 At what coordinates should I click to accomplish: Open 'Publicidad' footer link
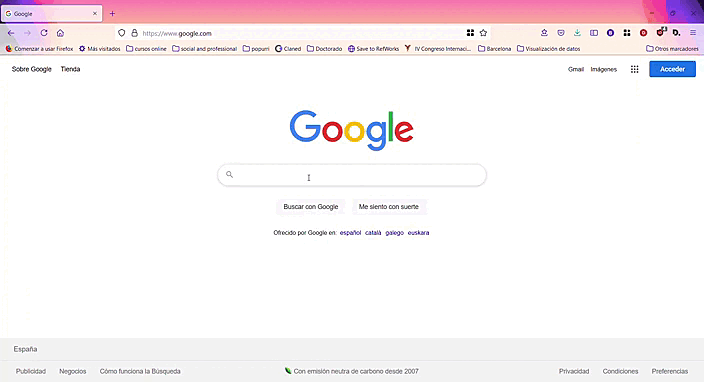point(31,371)
